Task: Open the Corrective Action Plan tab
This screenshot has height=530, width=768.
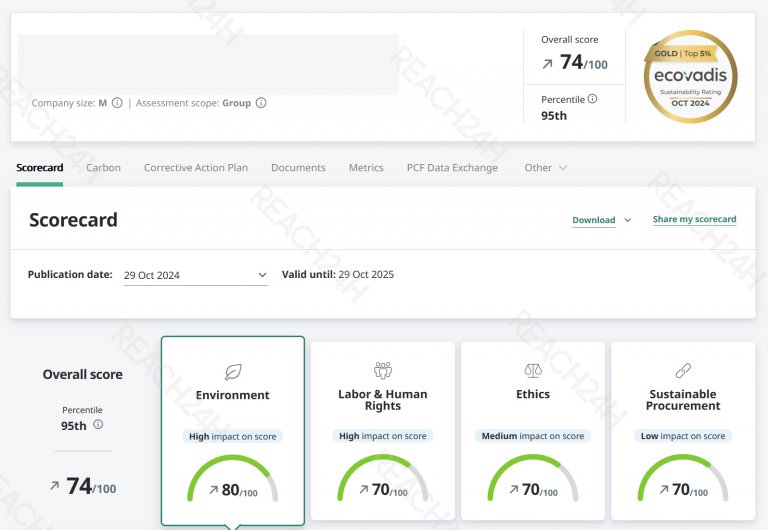Action: click(196, 168)
